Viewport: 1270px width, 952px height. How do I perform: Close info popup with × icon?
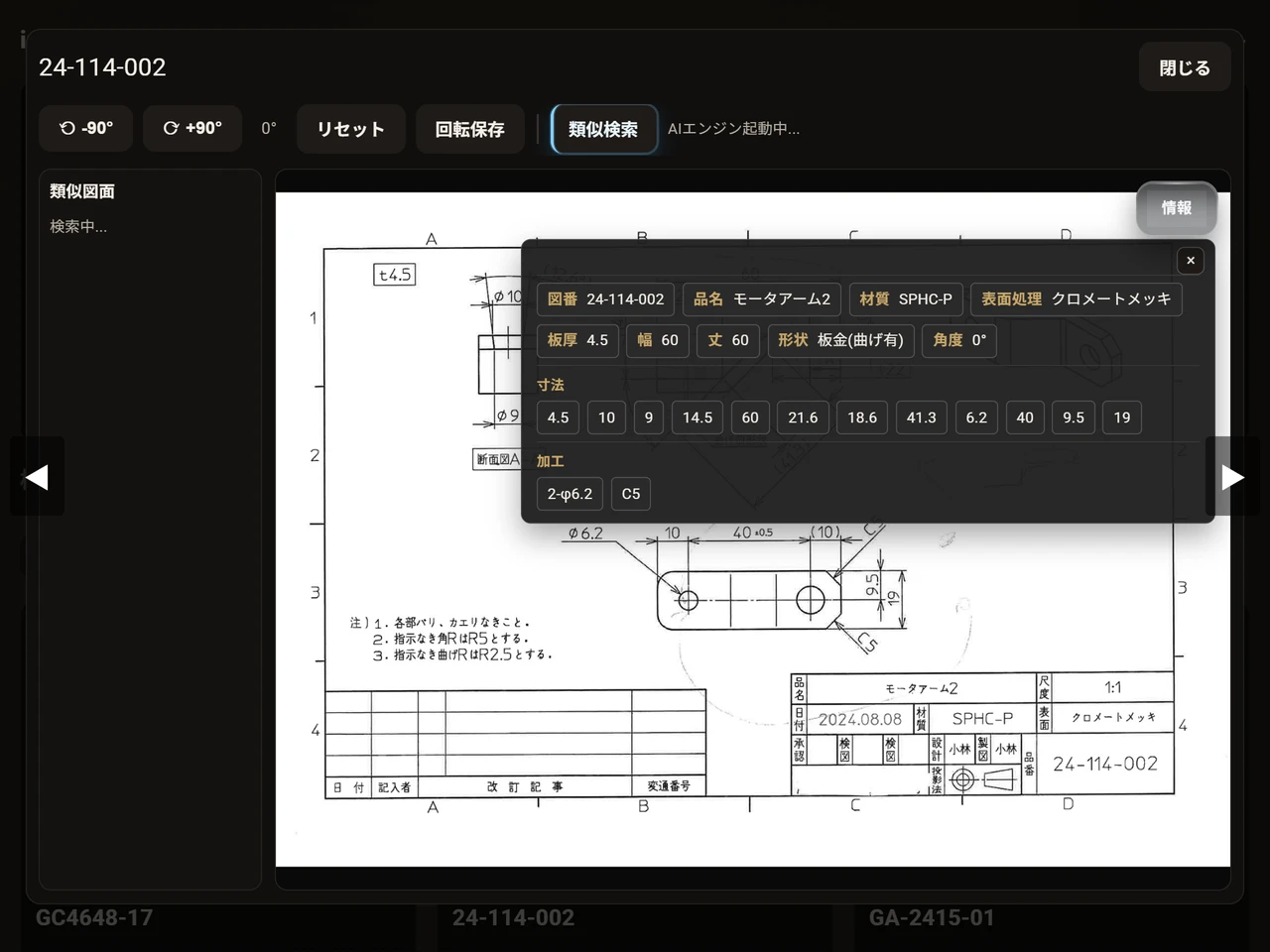tap(1191, 261)
